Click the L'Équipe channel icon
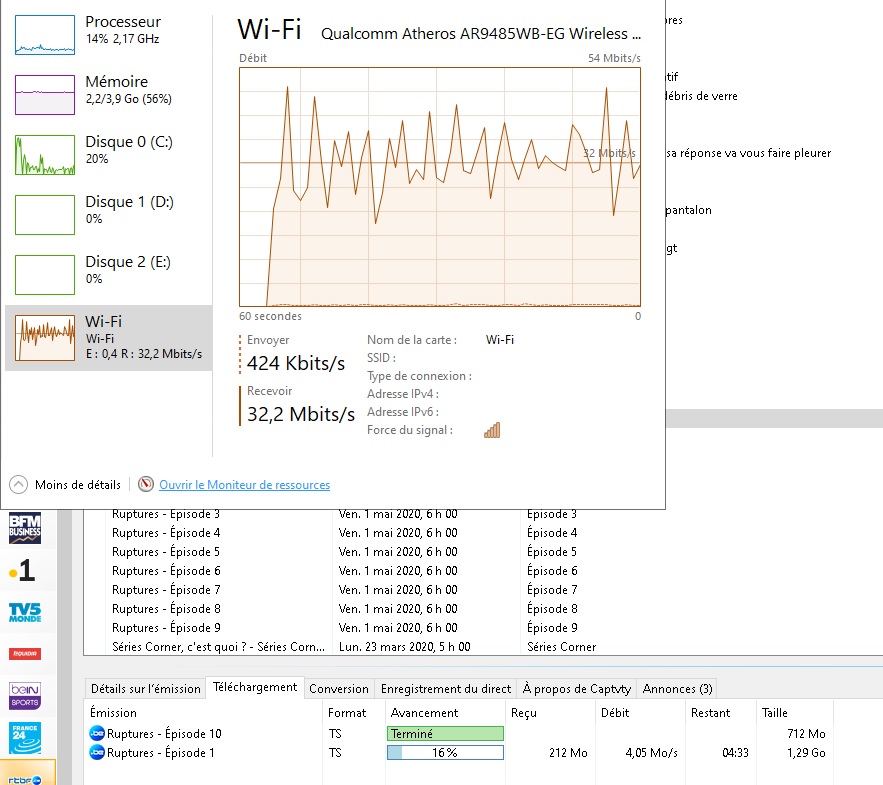Screen dimensions: 883x785 coord(25,654)
